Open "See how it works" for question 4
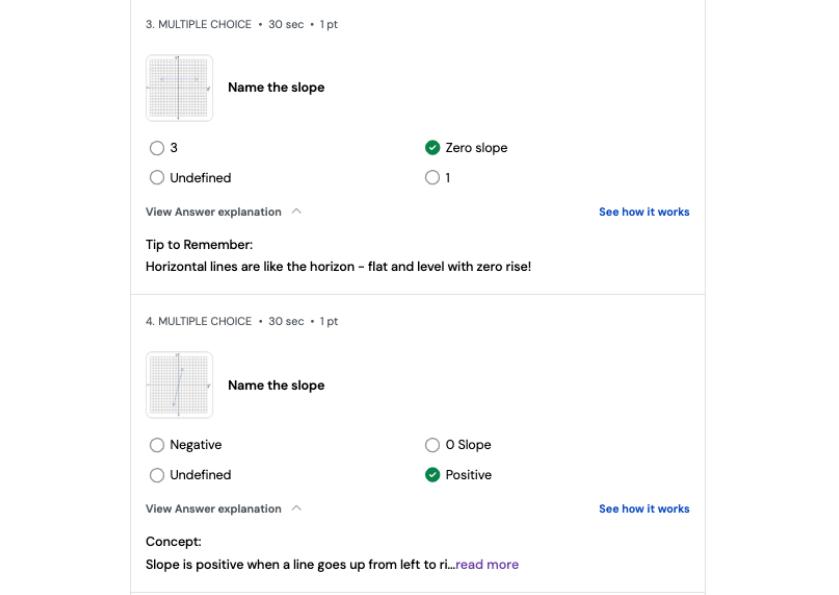The image size is (839, 595). [643, 509]
